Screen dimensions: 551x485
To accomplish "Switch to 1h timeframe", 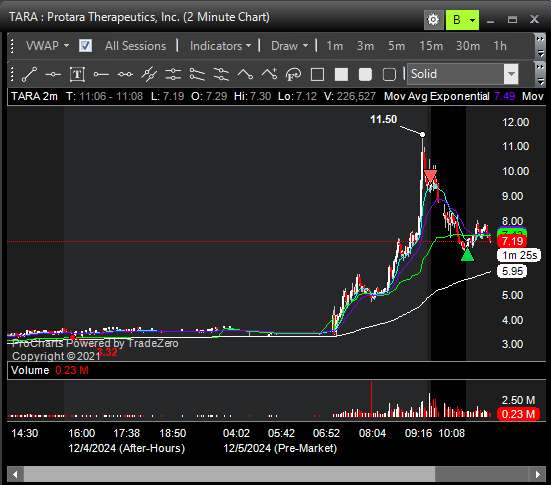I will click(500, 46).
